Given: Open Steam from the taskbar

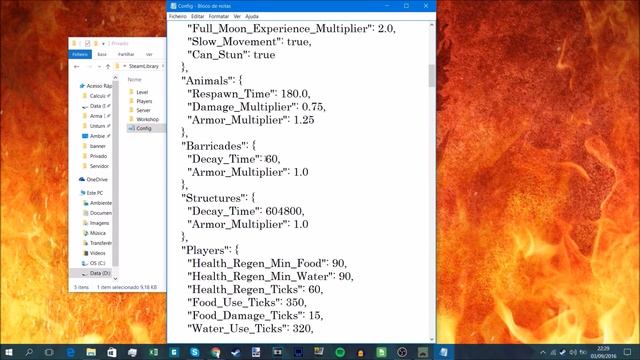Looking at the screenshot, I should (x=236, y=352).
